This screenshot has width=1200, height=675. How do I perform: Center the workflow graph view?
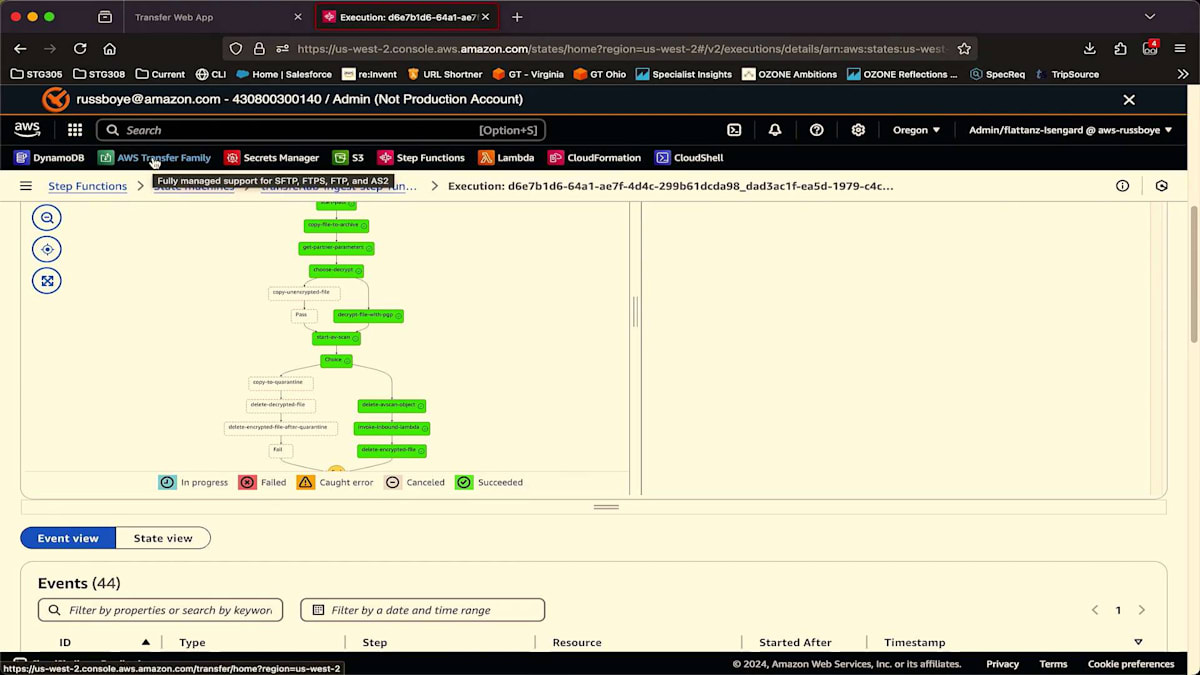[x=47, y=249]
